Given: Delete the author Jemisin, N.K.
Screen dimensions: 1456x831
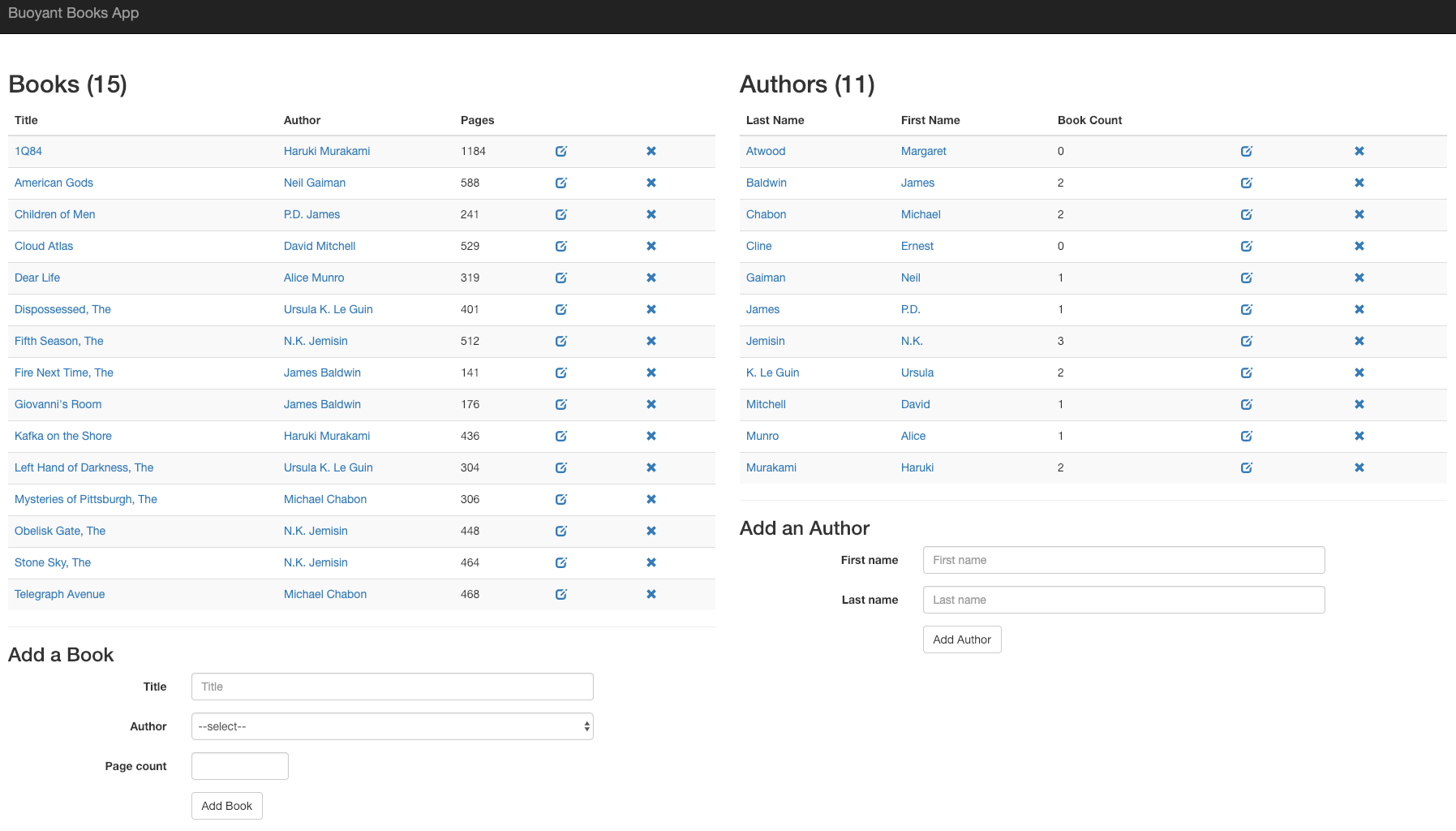Looking at the screenshot, I should (1359, 341).
